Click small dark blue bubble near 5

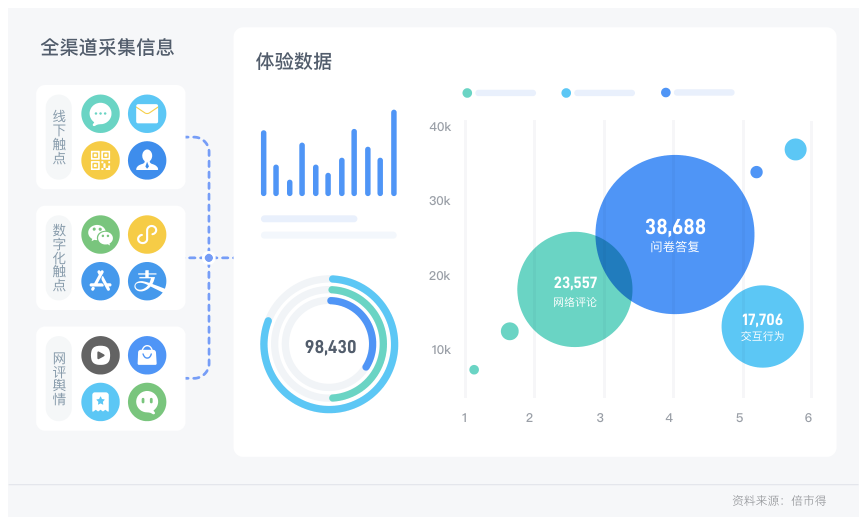(756, 172)
